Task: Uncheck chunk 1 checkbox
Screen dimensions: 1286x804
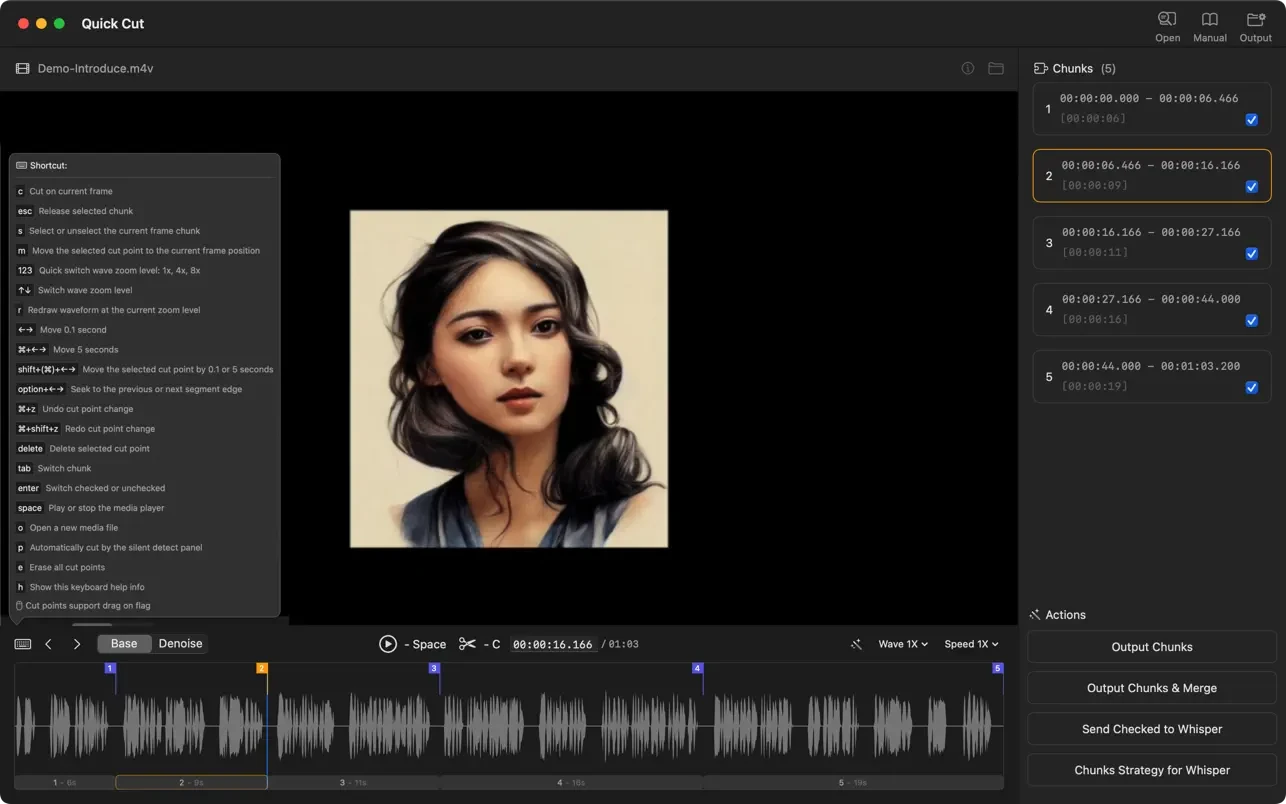Action: tap(1251, 120)
